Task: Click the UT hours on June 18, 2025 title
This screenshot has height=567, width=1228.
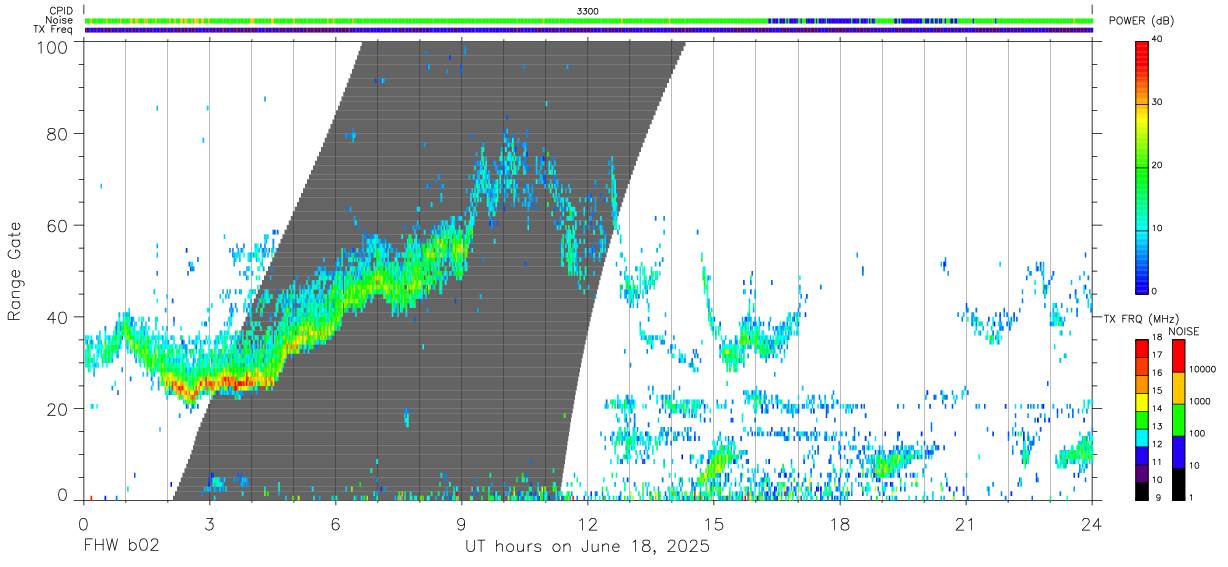Action: point(587,546)
